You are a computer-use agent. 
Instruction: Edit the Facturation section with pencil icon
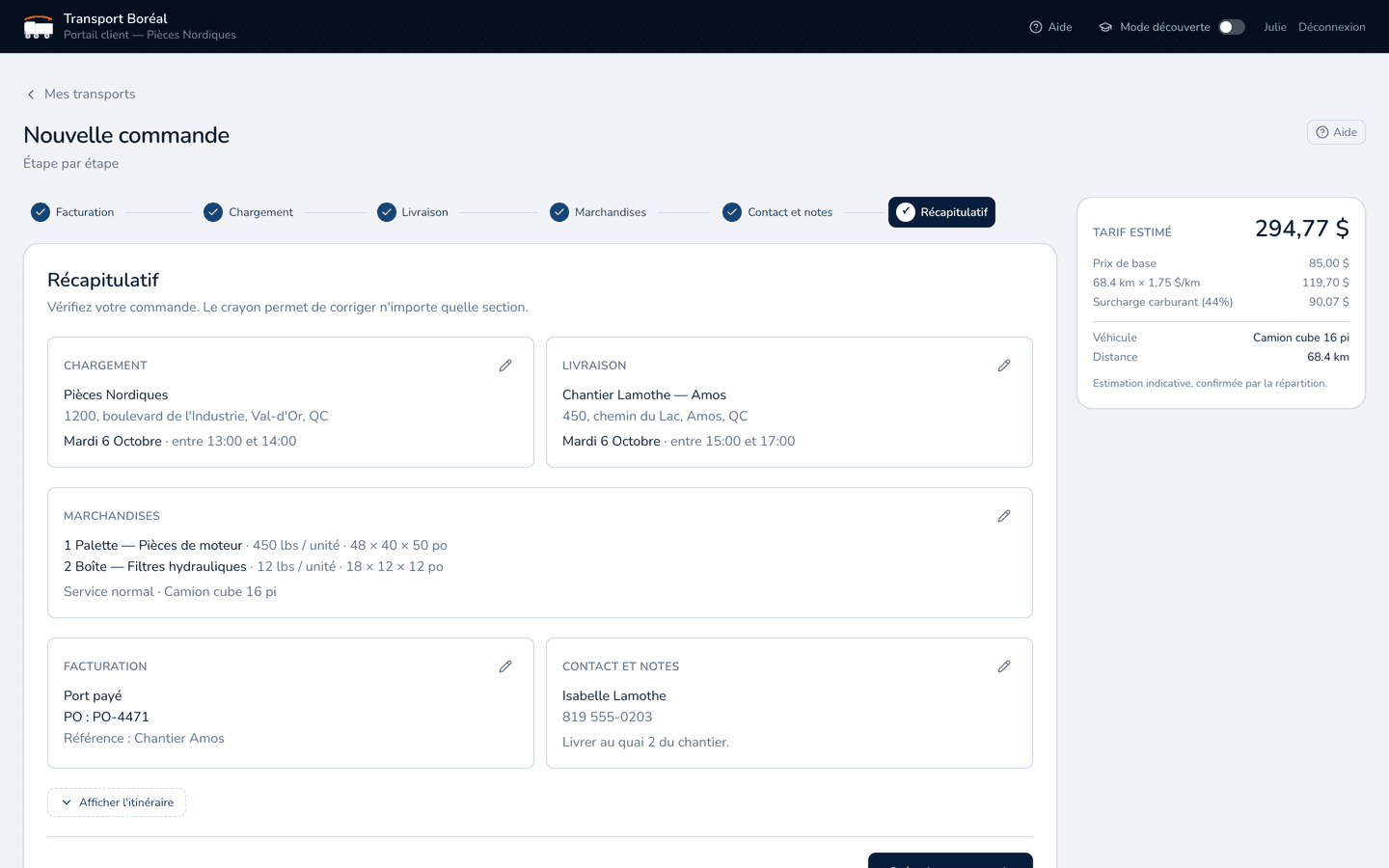[505, 666]
